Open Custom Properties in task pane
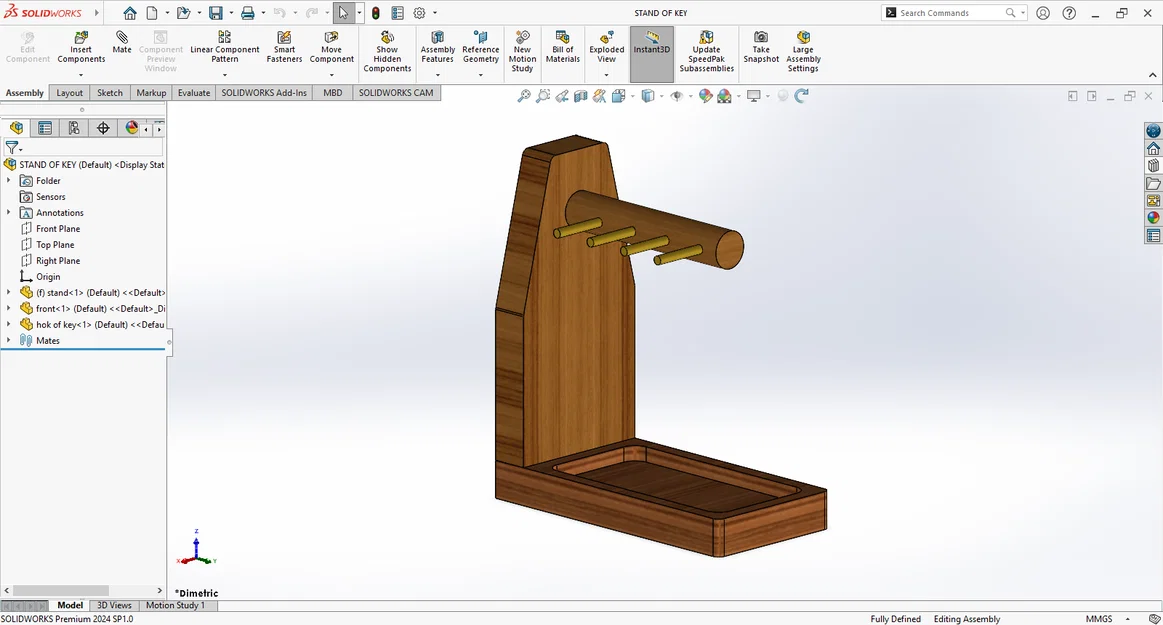 point(1153,236)
